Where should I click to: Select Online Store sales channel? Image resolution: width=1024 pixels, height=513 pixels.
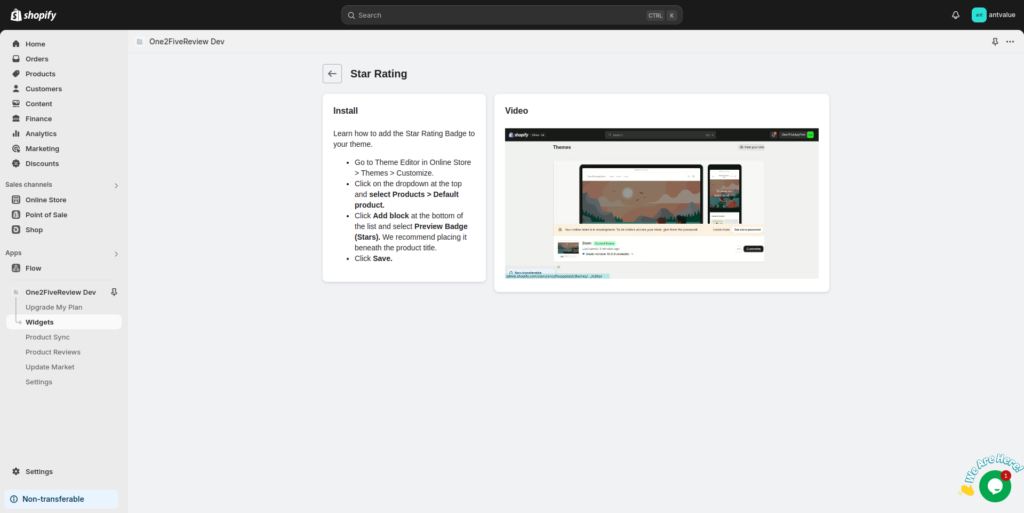point(46,200)
